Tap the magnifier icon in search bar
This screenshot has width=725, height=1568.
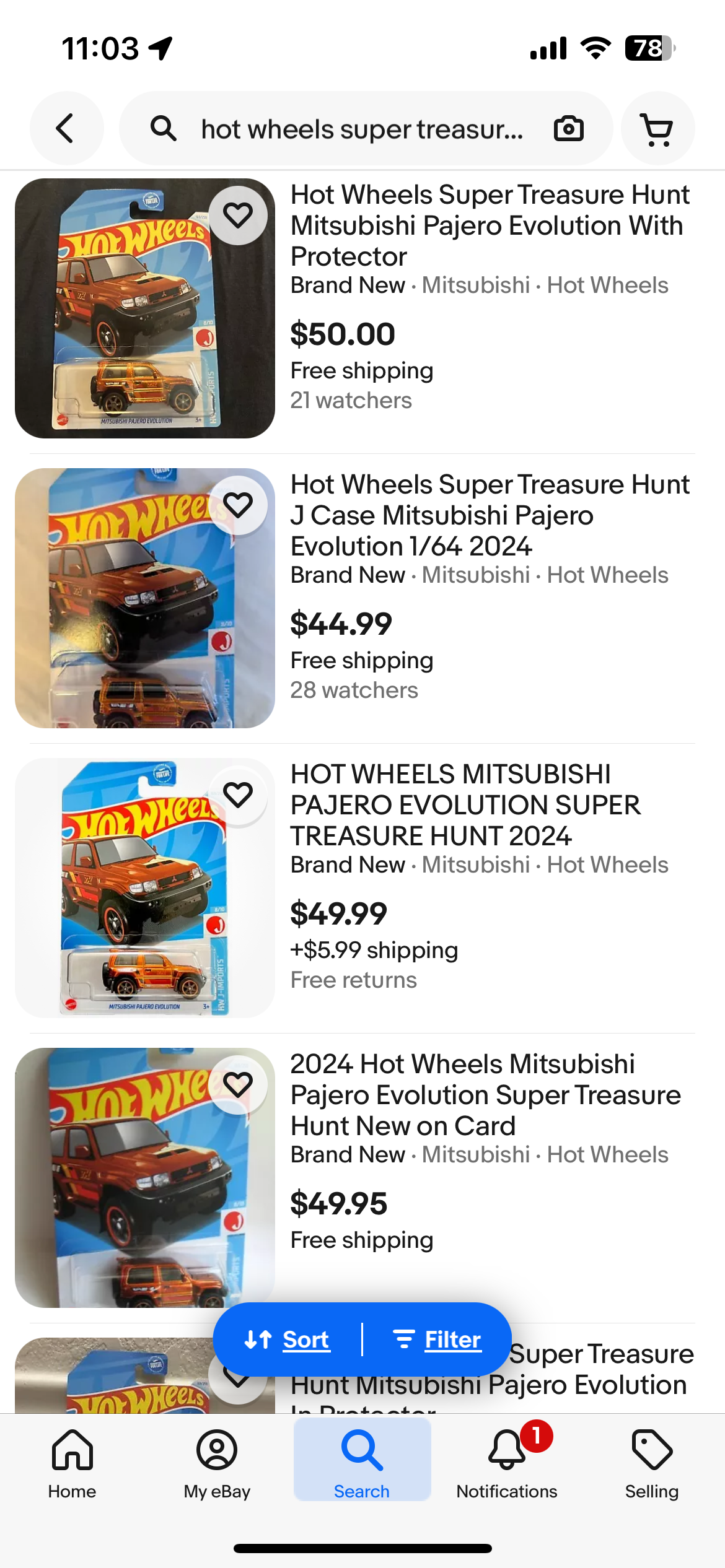[x=164, y=129]
